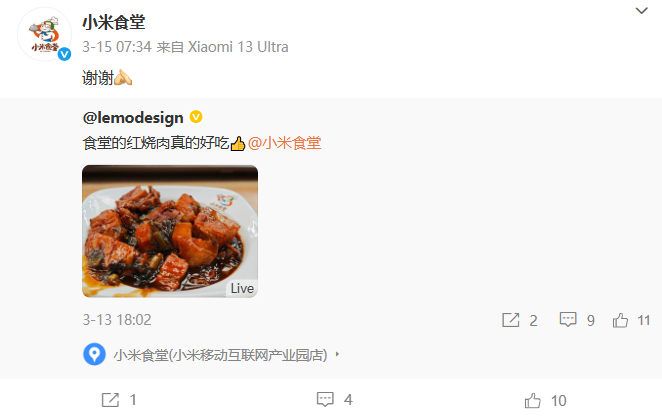Open location 小米食堂(小米移动互联网产业园店)
The image size is (662, 419).
[220, 355]
